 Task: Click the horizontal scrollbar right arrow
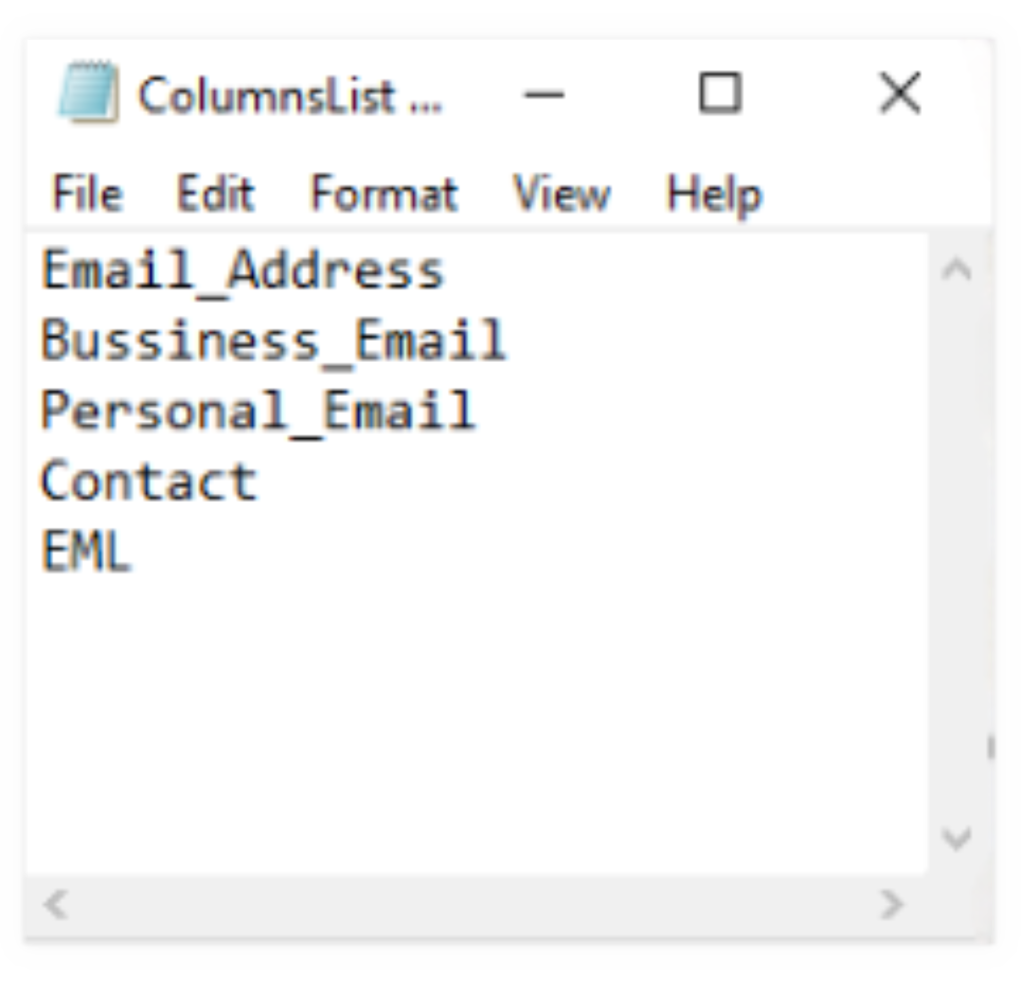click(891, 905)
